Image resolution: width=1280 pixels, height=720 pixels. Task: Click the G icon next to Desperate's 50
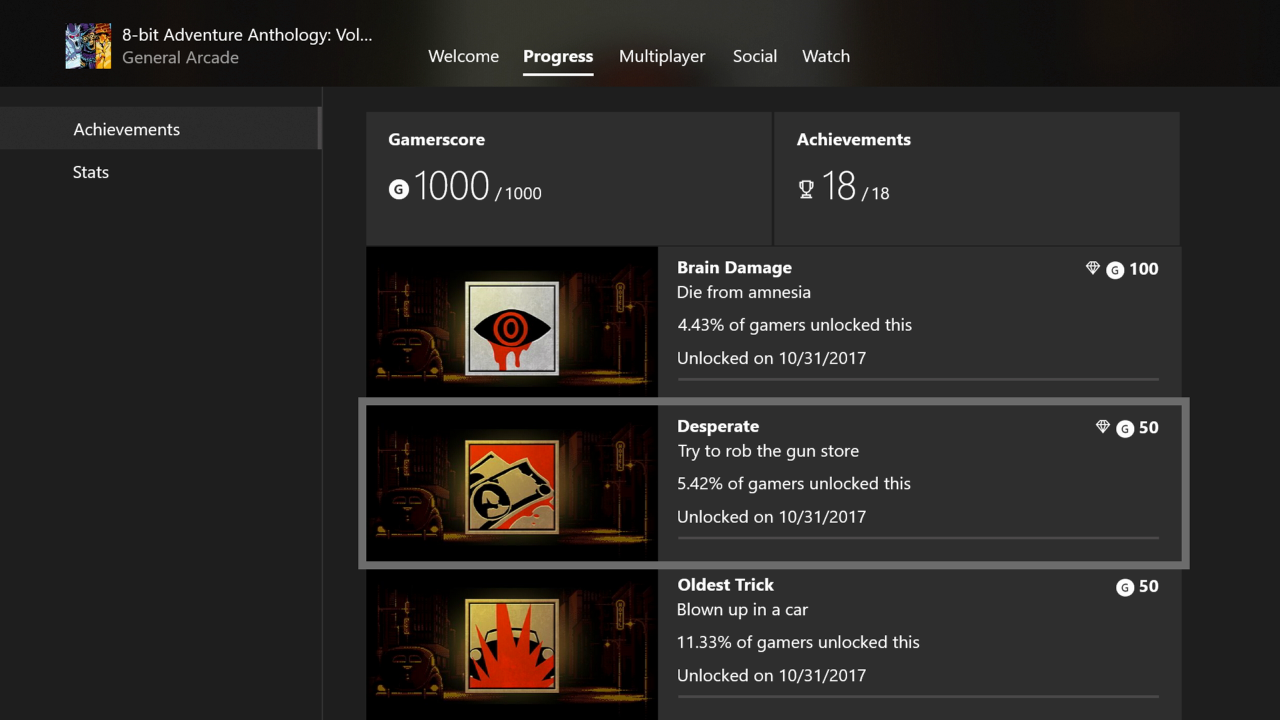(x=1125, y=428)
